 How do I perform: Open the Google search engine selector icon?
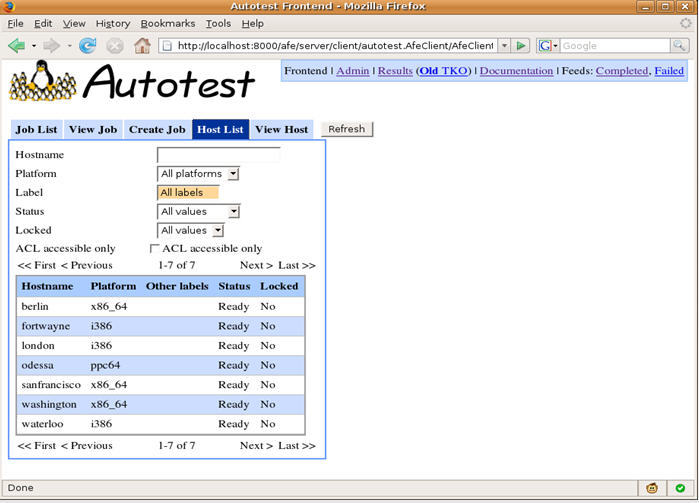pos(548,45)
